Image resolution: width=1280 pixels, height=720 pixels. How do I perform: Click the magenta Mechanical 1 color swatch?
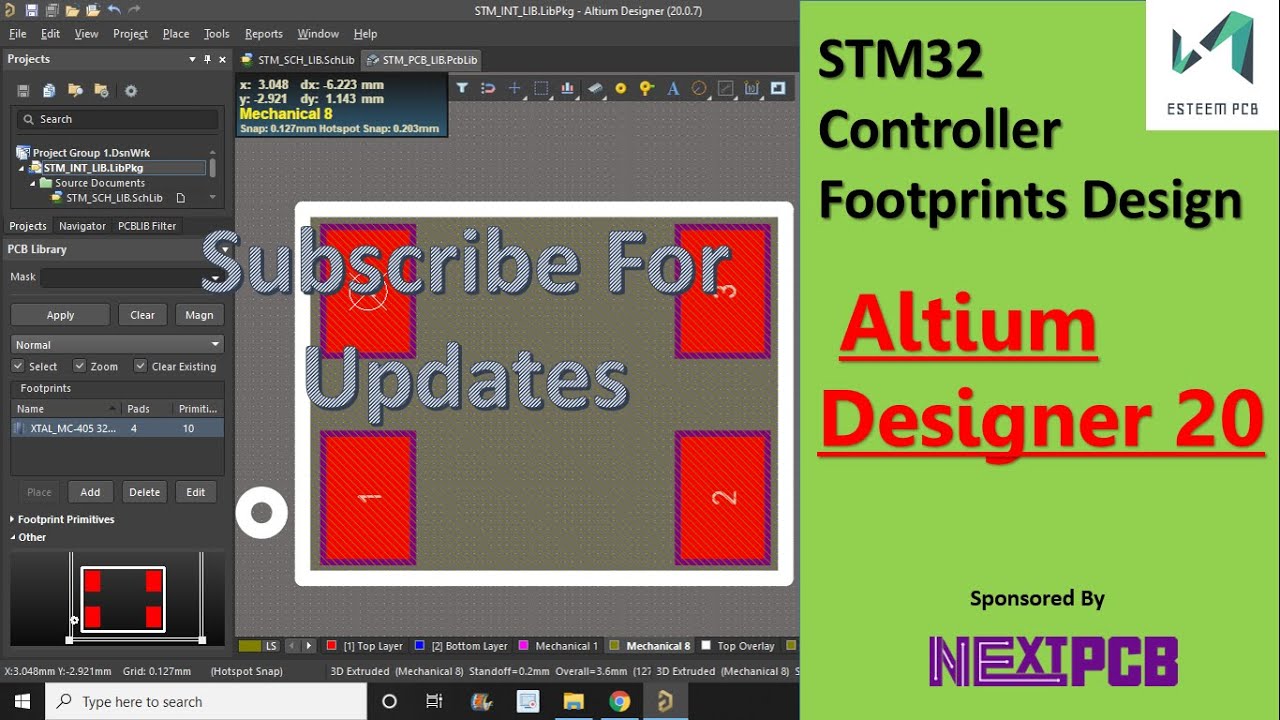tap(524, 646)
